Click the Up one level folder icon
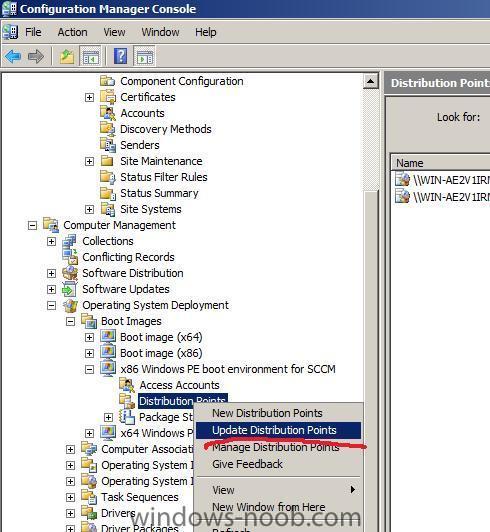Viewport: 490px width, 532px height. pos(67,56)
